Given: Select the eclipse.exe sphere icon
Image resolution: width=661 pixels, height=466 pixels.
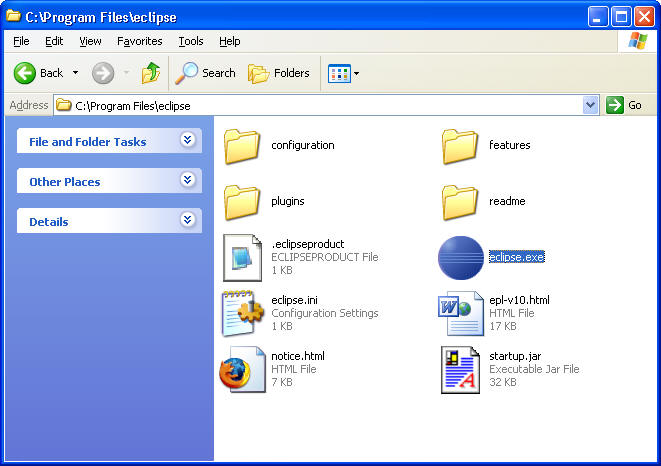Looking at the screenshot, I should click(460, 258).
